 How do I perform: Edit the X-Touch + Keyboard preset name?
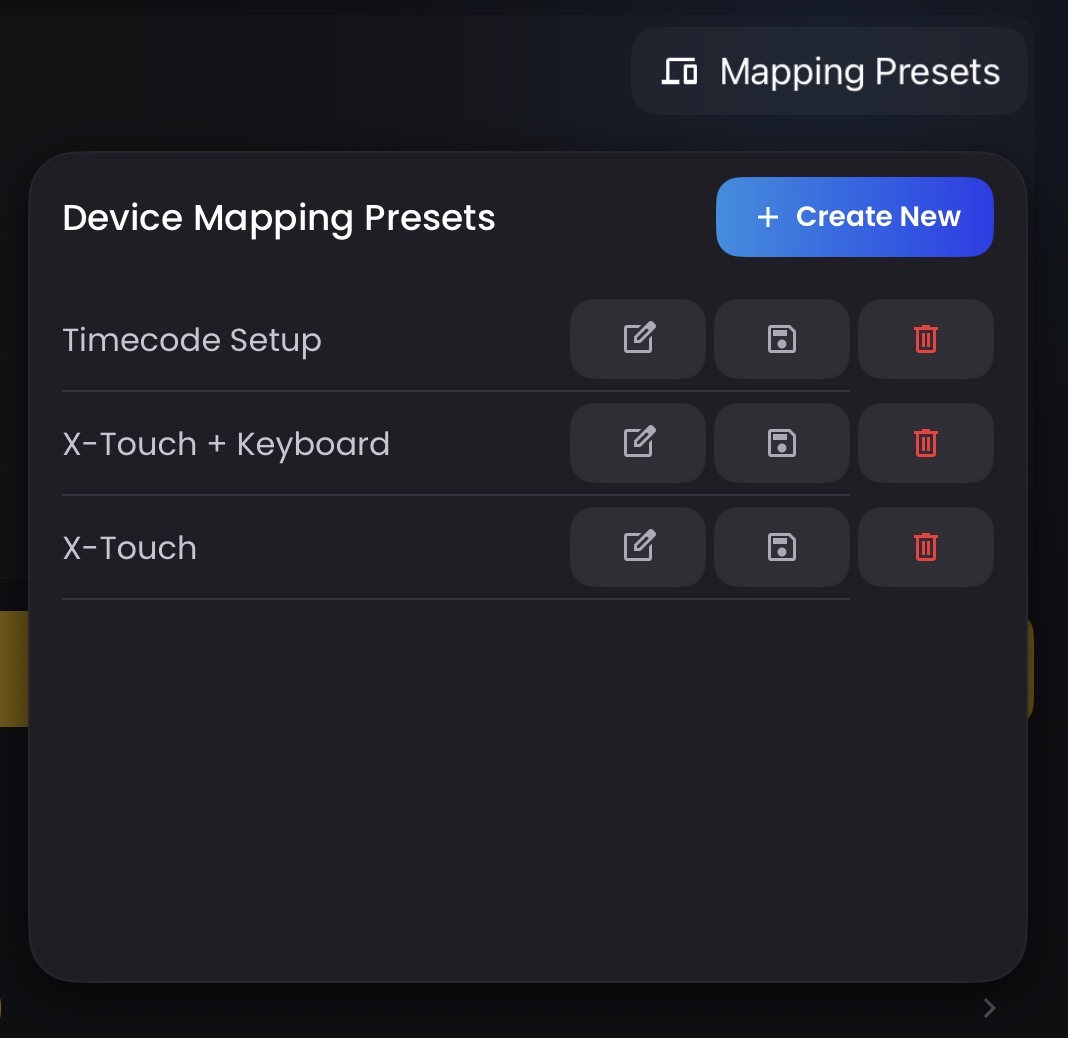(x=637, y=443)
